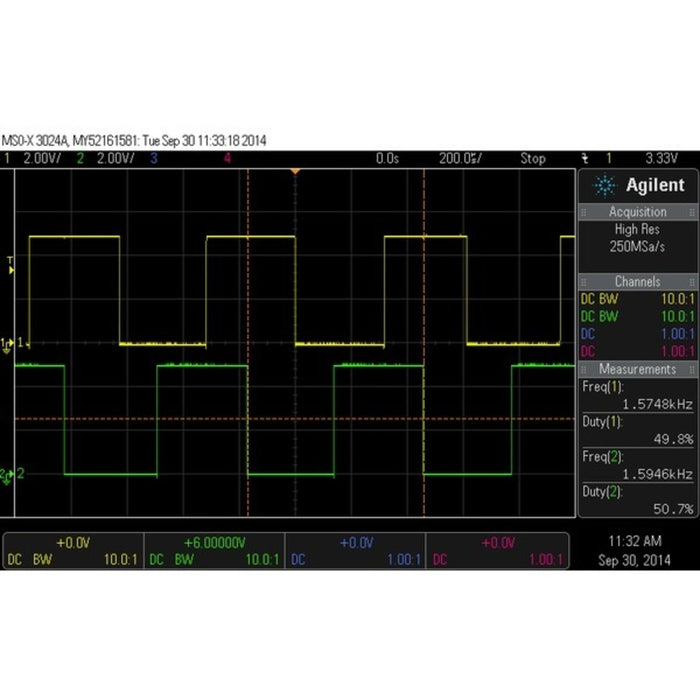
Task: Click the trigger edge slope icon in top bar
Action: (x=584, y=158)
